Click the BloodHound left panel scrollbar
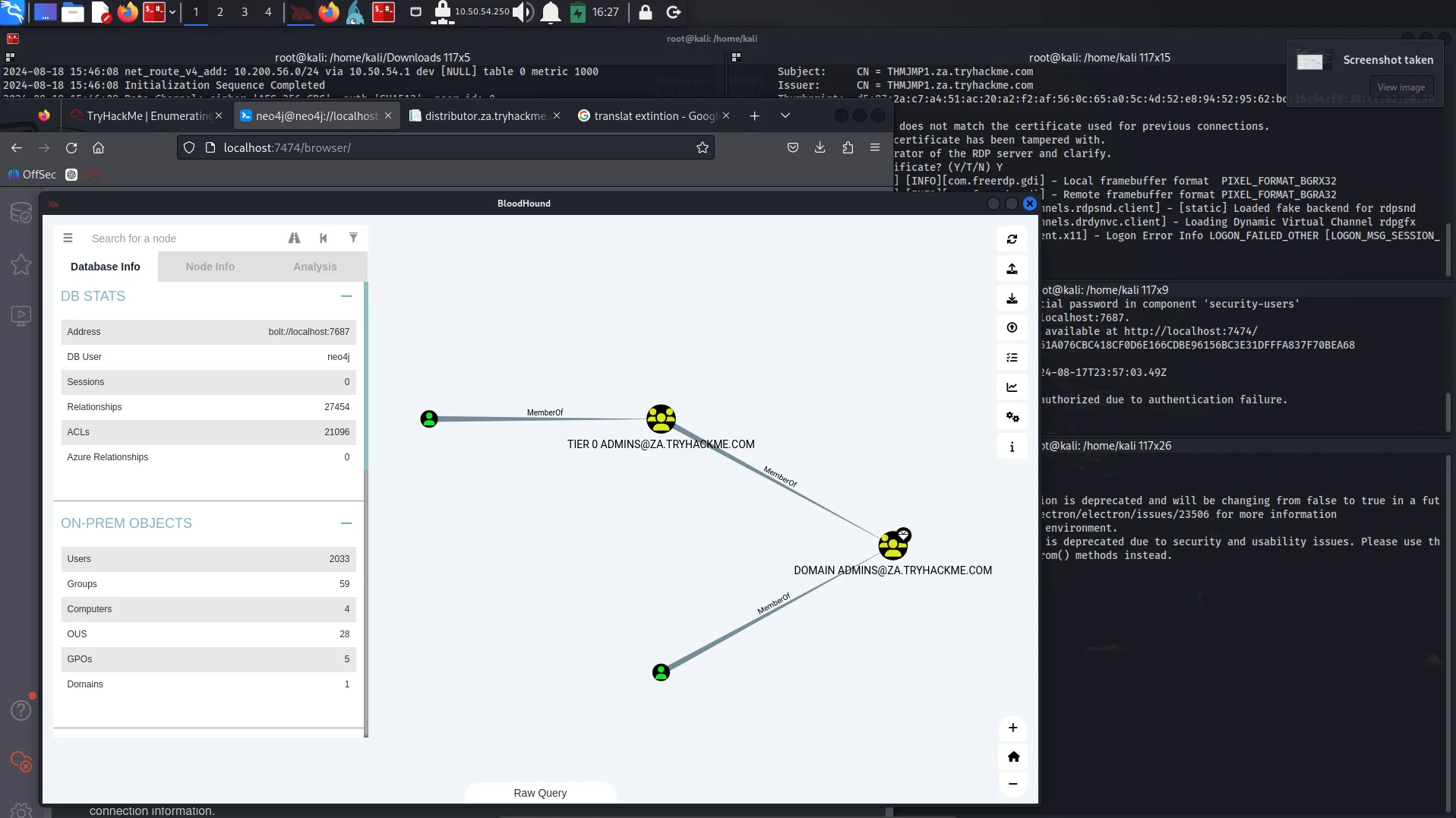This screenshot has width=1456, height=818. (366, 377)
